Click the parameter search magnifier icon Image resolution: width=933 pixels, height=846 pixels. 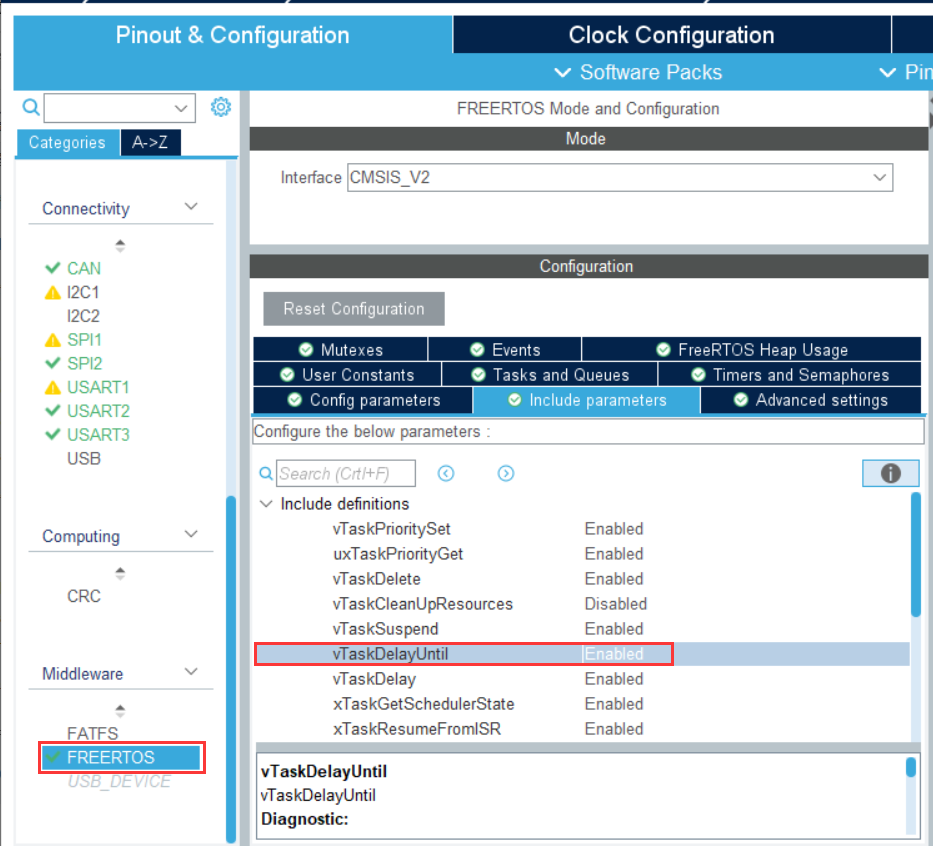click(266, 474)
